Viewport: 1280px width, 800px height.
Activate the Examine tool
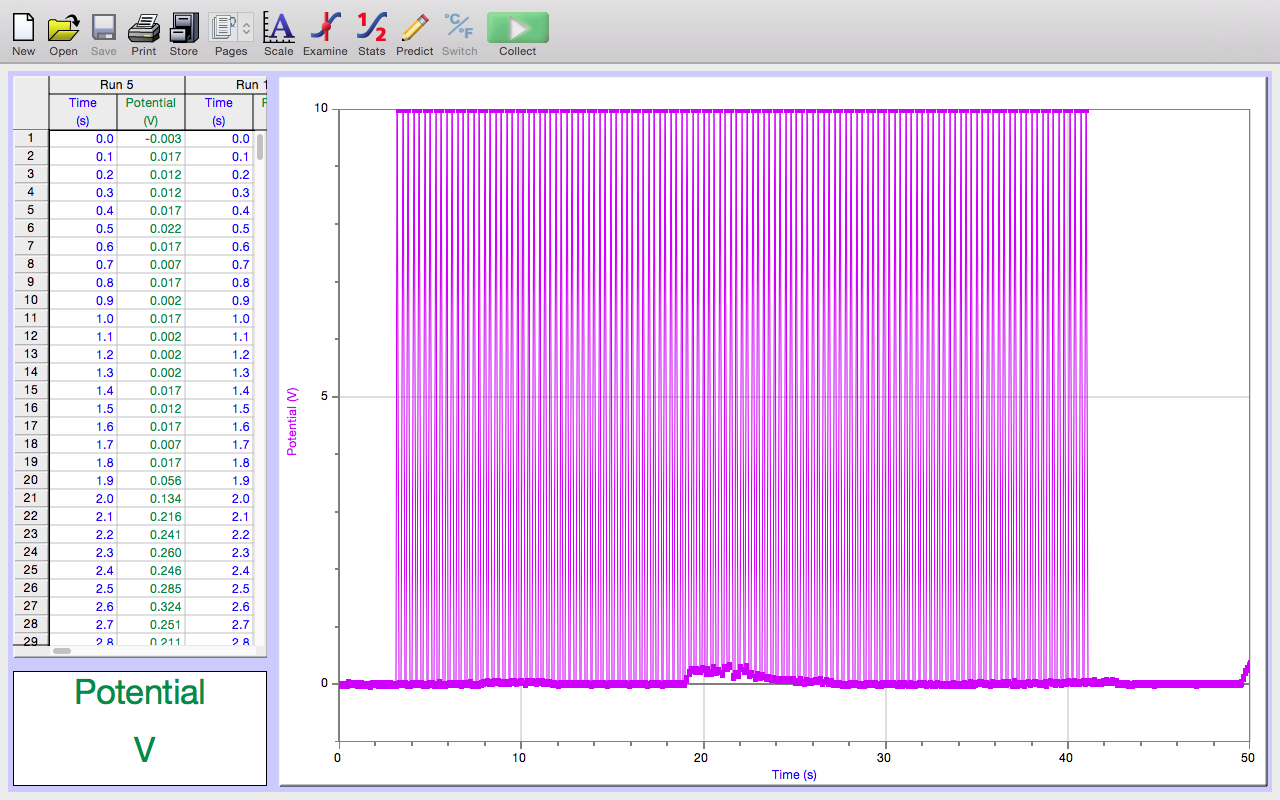[x=325, y=27]
